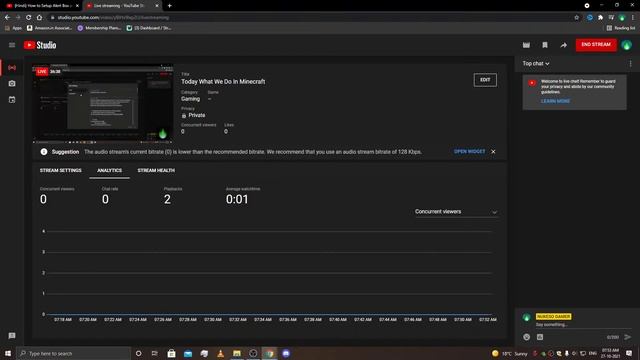
Task: Open Chrome from the taskbar
Action: [269, 353]
